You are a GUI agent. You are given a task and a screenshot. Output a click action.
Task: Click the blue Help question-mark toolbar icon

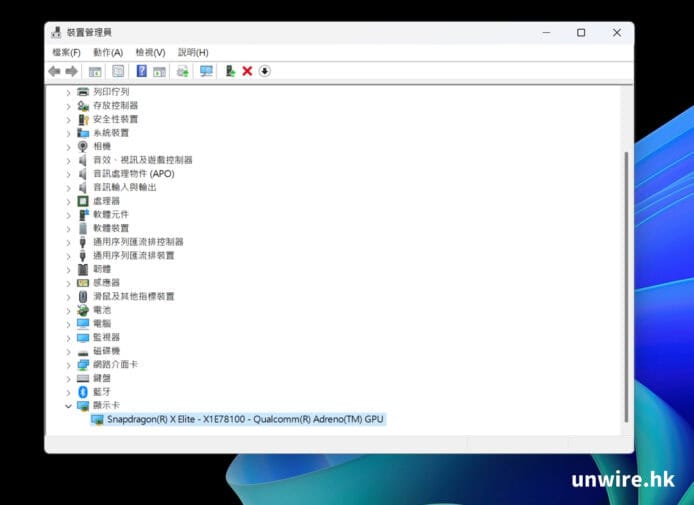click(142, 71)
